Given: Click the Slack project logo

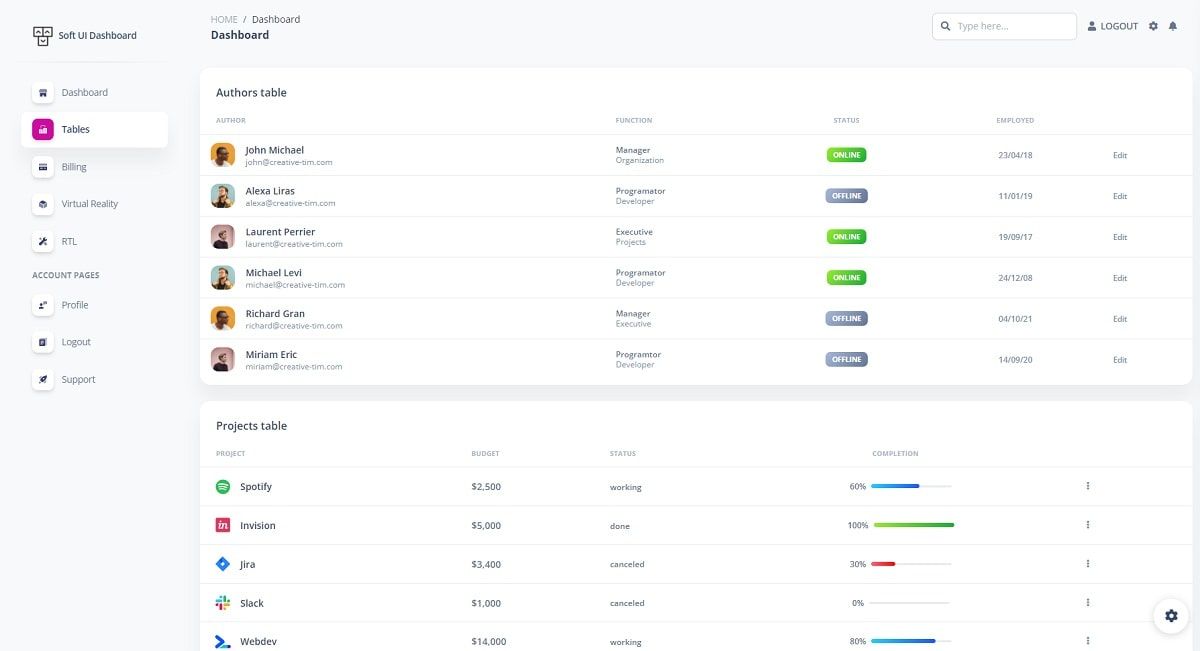Looking at the screenshot, I should pyautogui.click(x=223, y=603).
